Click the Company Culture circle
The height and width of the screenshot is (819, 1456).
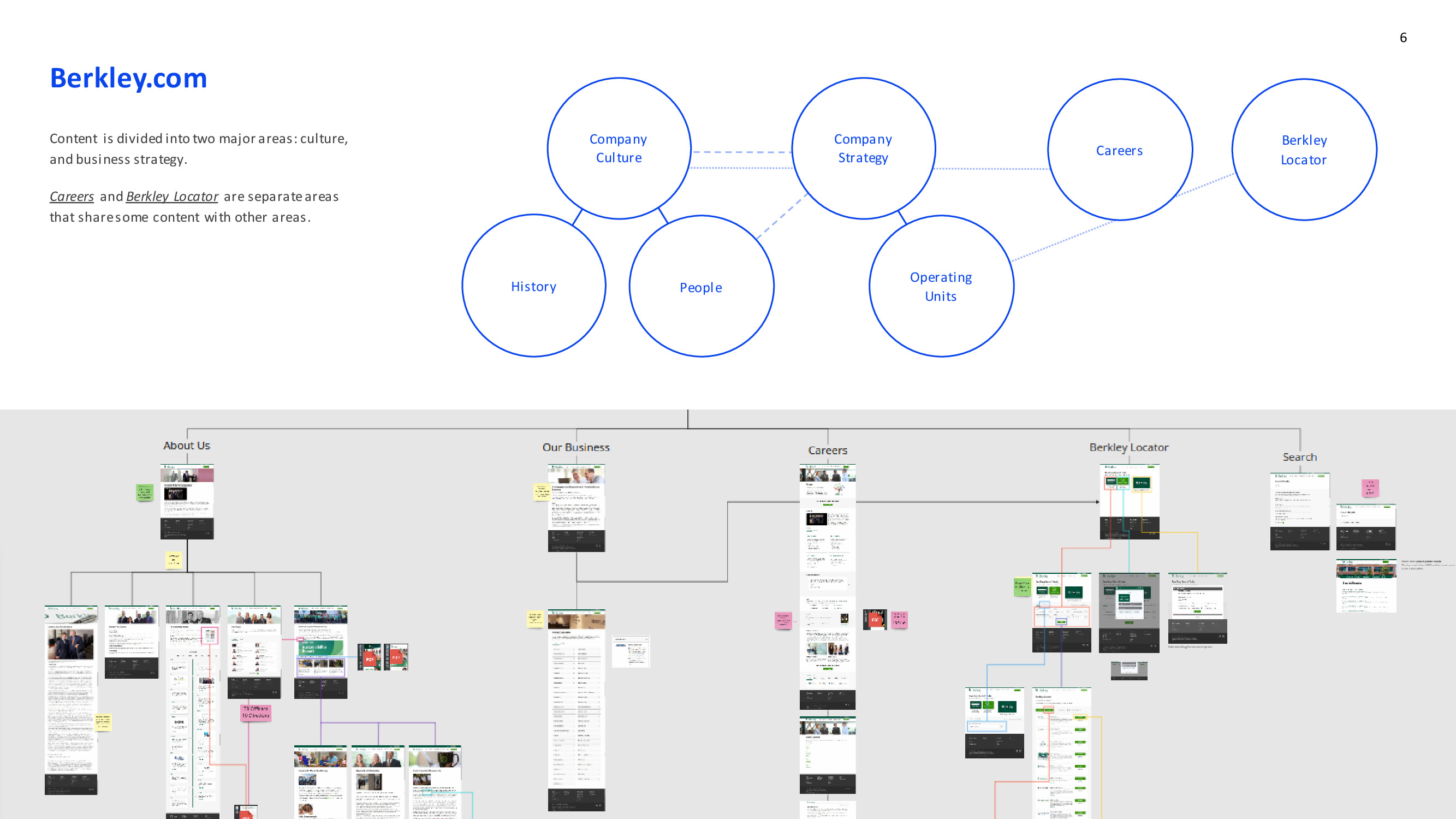tap(619, 148)
